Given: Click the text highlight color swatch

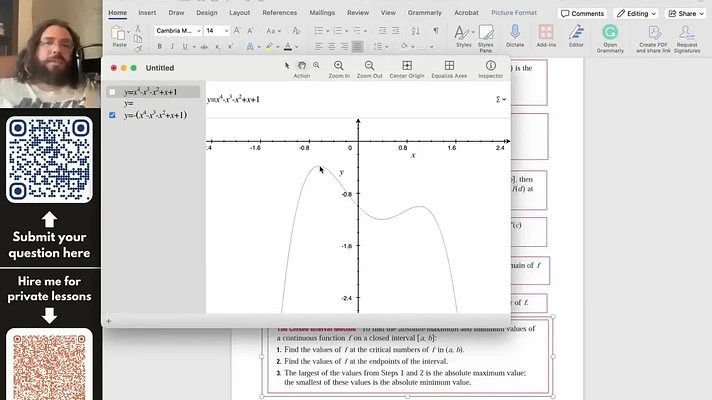Looking at the screenshot, I should coord(269,46).
